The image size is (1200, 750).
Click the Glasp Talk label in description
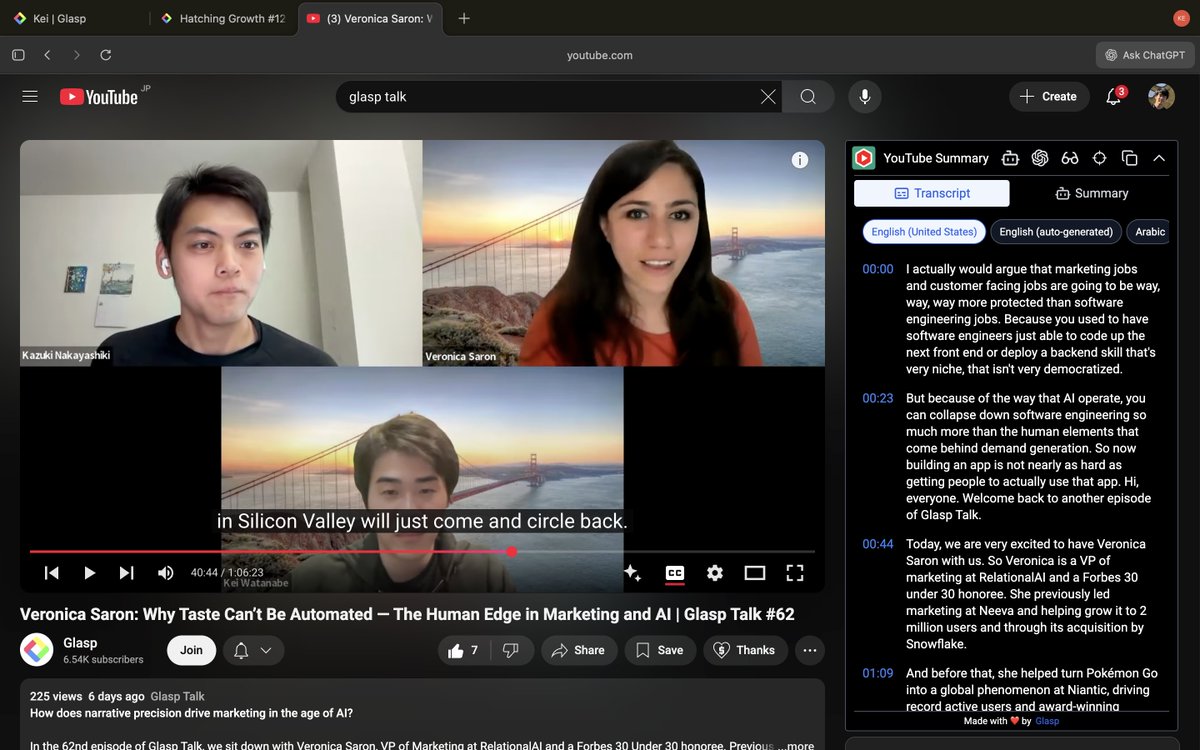pos(178,696)
